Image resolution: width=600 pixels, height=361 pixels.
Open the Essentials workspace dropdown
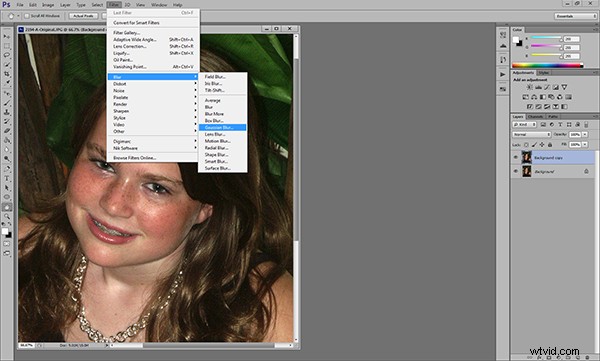point(575,16)
